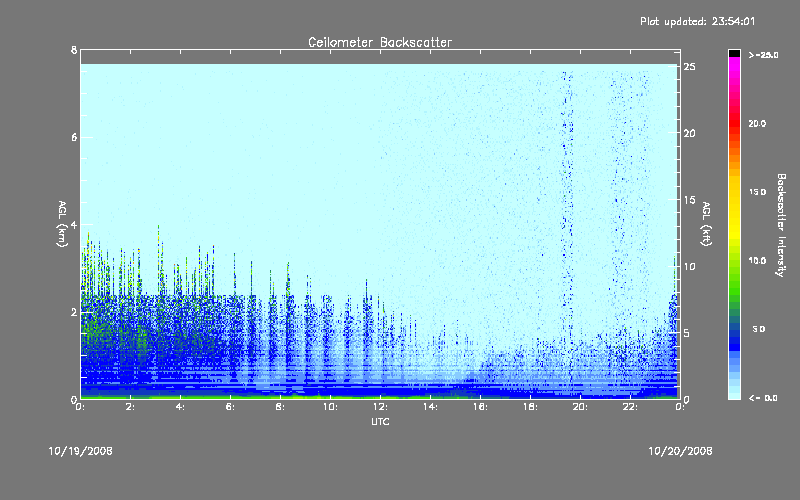This screenshot has width=800, height=500.
Task: Click the magenta colorbar segment near top
Action: 734,66
